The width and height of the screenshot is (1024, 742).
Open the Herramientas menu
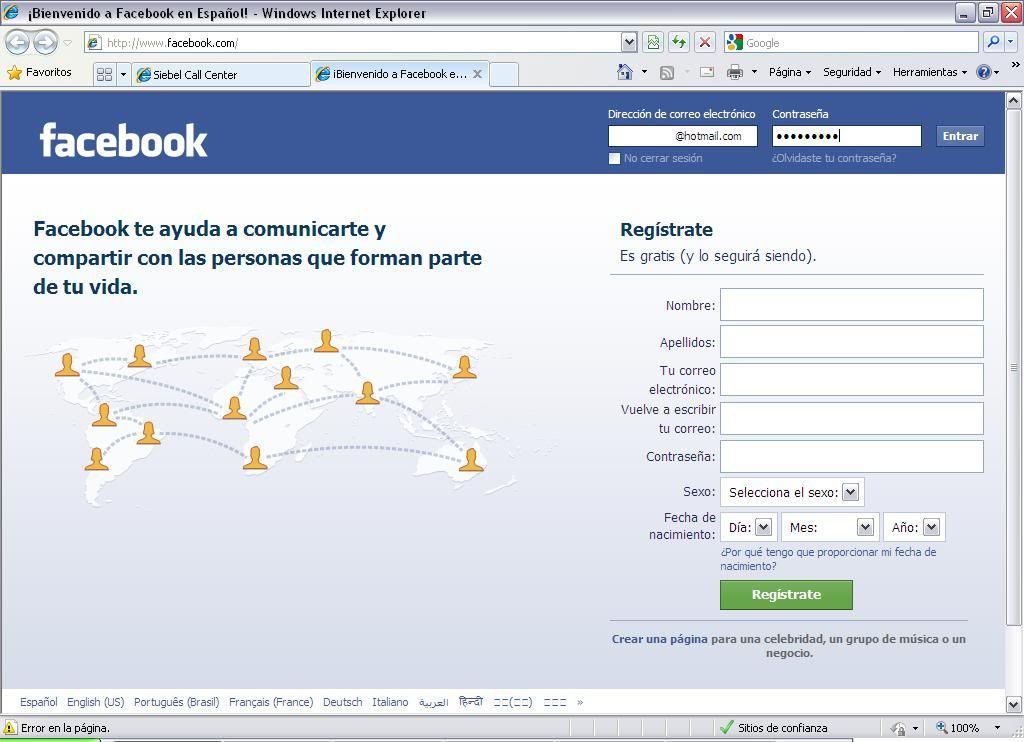[929, 72]
